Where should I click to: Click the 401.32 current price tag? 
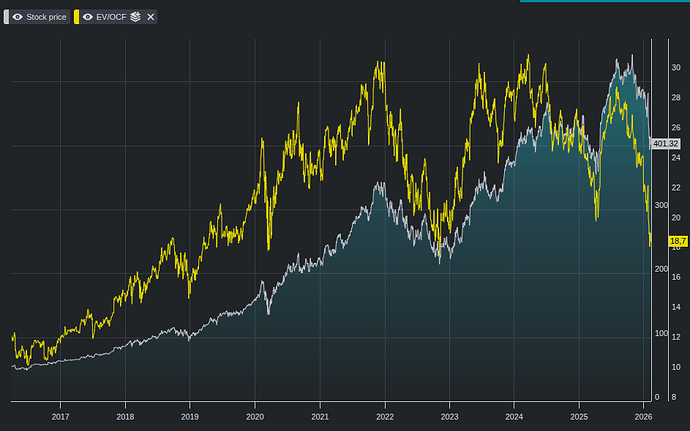pos(665,144)
